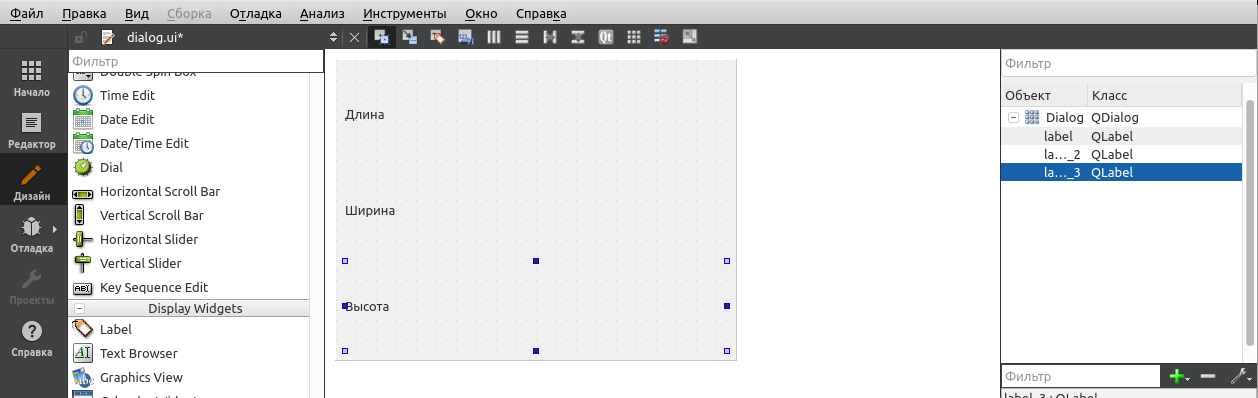This screenshot has width=1258, height=398.
Task: Open the Правка menu
Action: [x=84, y=13]
